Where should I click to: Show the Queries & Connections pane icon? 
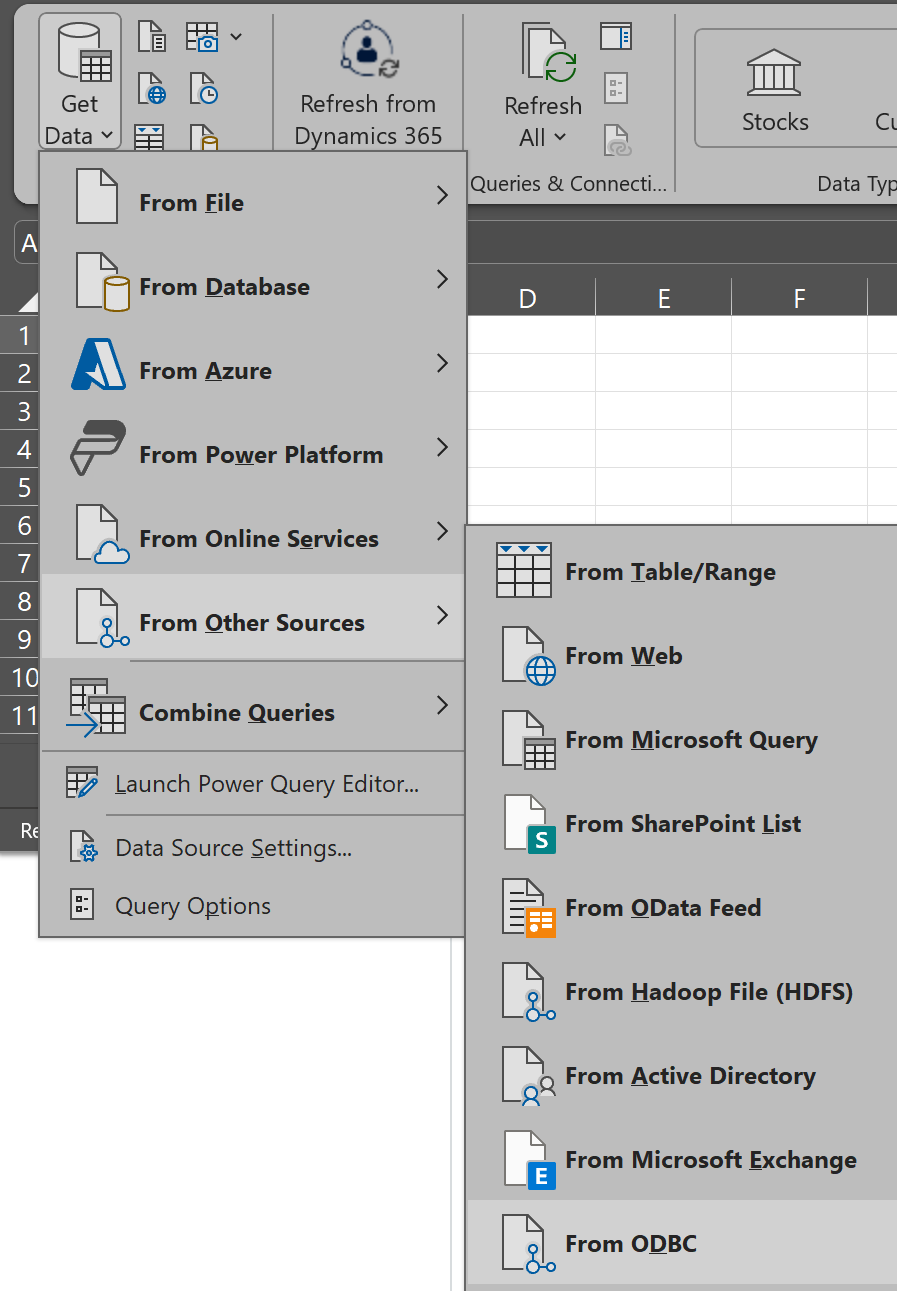pyautogui.click(x=616, y=37)
